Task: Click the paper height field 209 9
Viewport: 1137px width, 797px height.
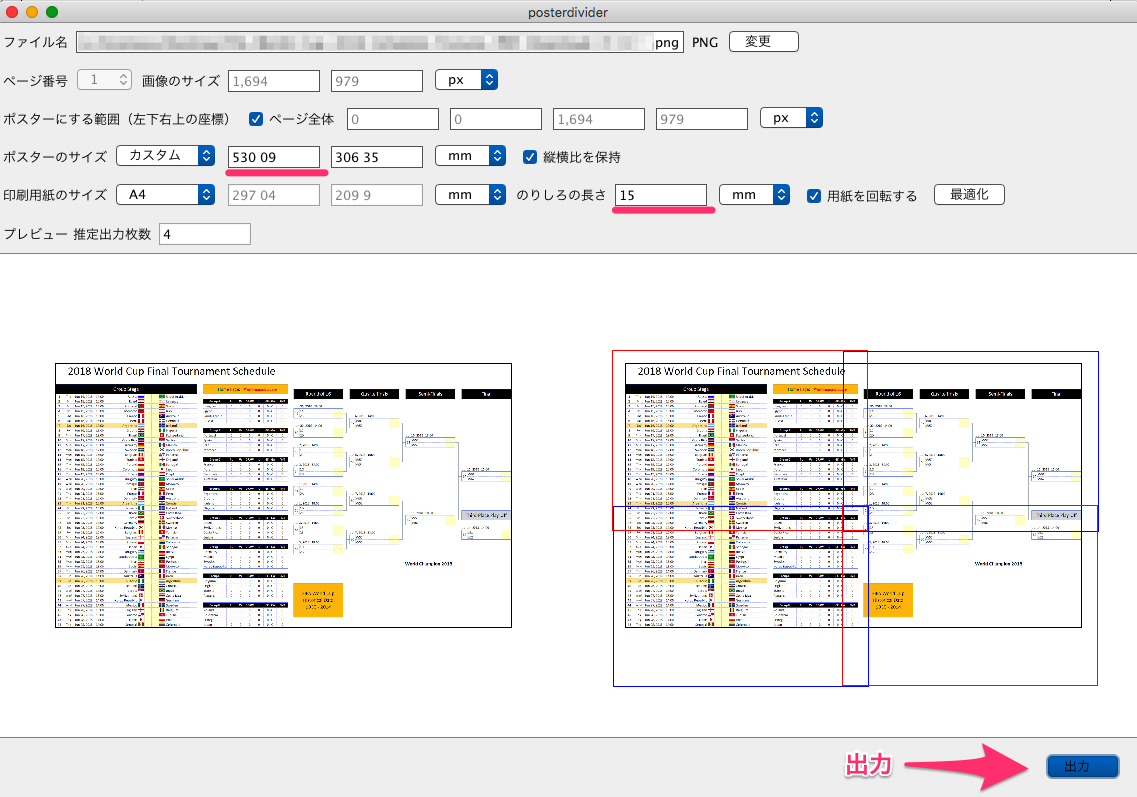Action: point(376,195)
